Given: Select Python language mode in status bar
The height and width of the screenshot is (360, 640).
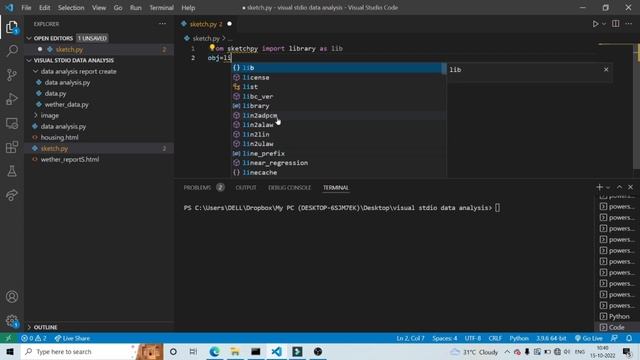Looking at the screenshot, I should pos(519,338).
